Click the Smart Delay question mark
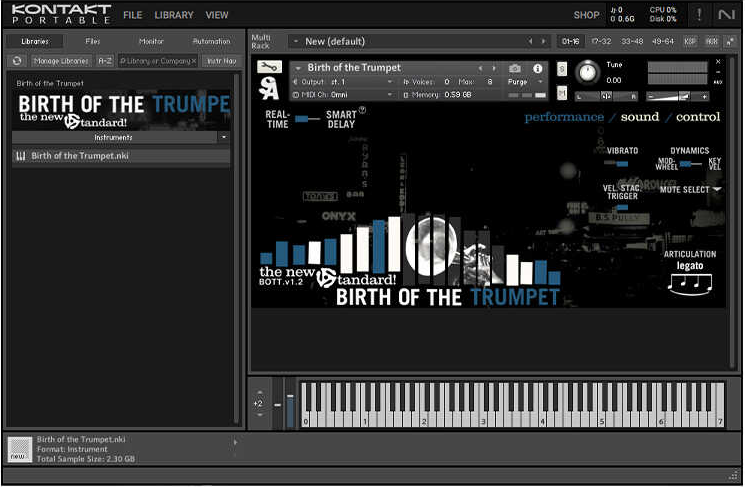This screenshot has width=745, height=487. coord(362,110)
